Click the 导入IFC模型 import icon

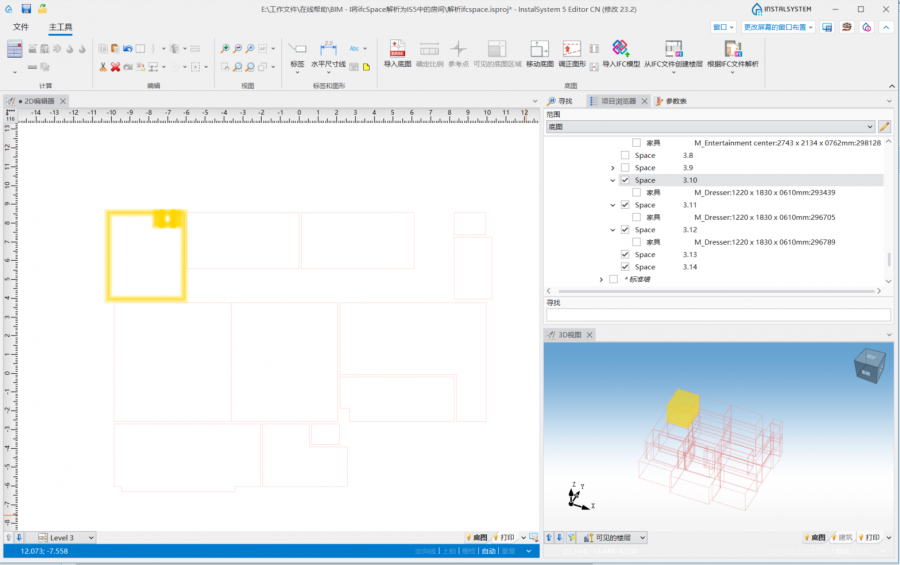click(x=620, y=49)
